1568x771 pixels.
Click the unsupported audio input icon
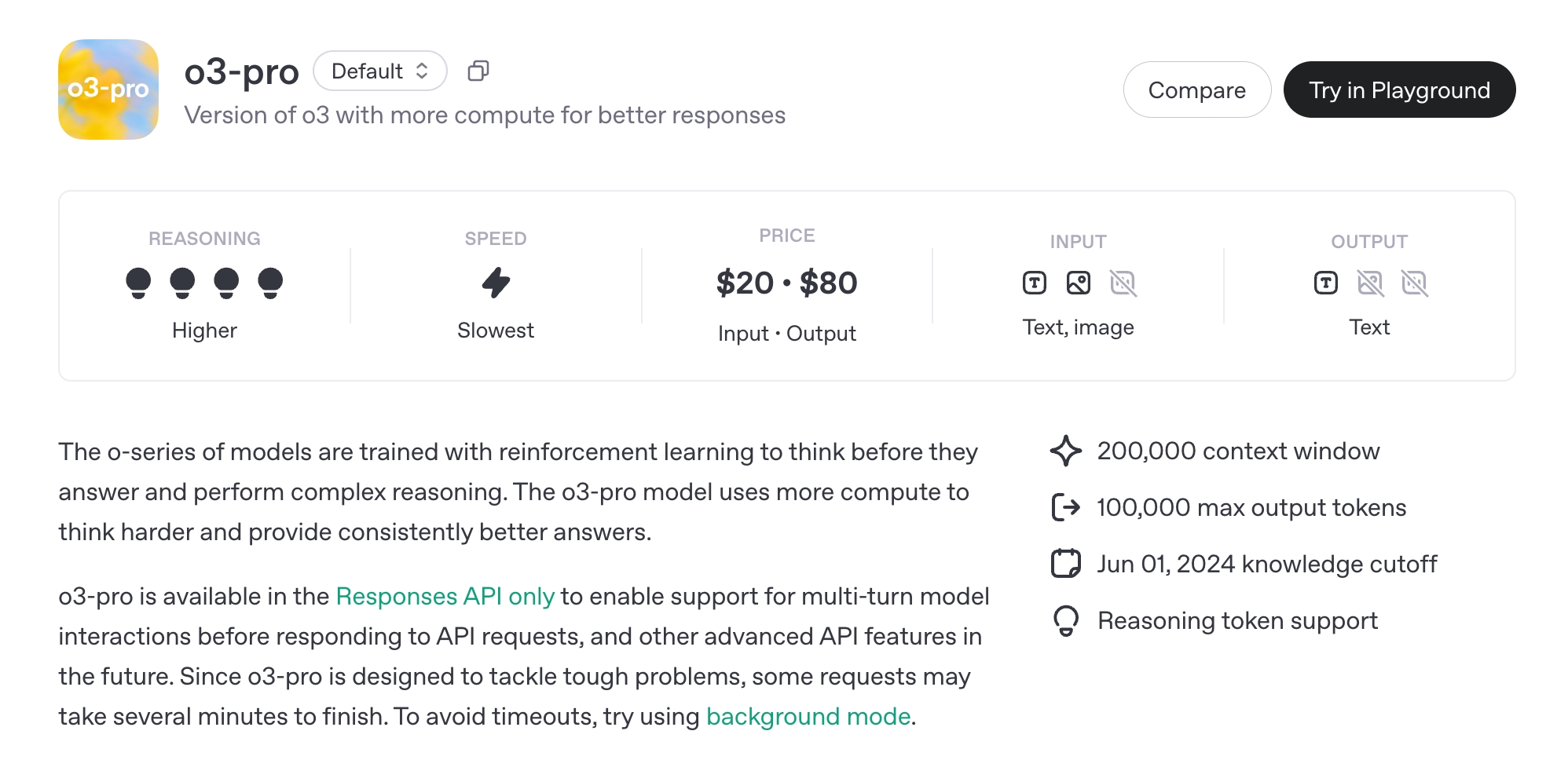pyautogui.click(x=1123, y=283)
